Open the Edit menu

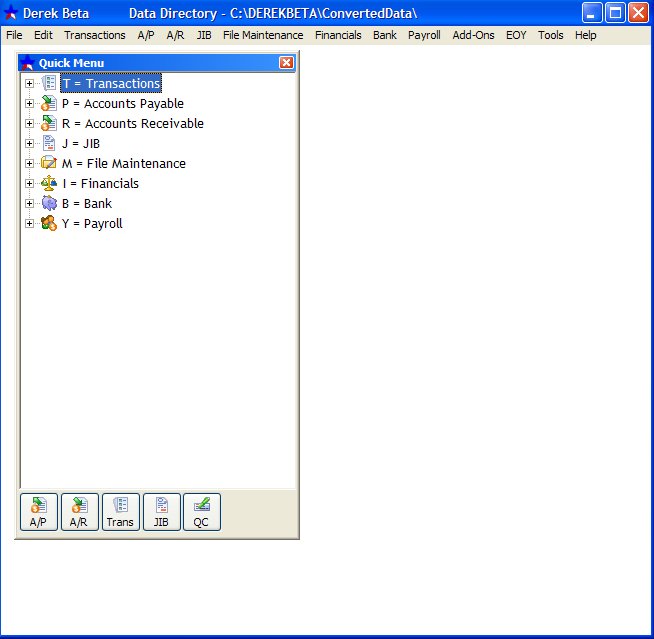pyautogui.click(x=43, y=35)
